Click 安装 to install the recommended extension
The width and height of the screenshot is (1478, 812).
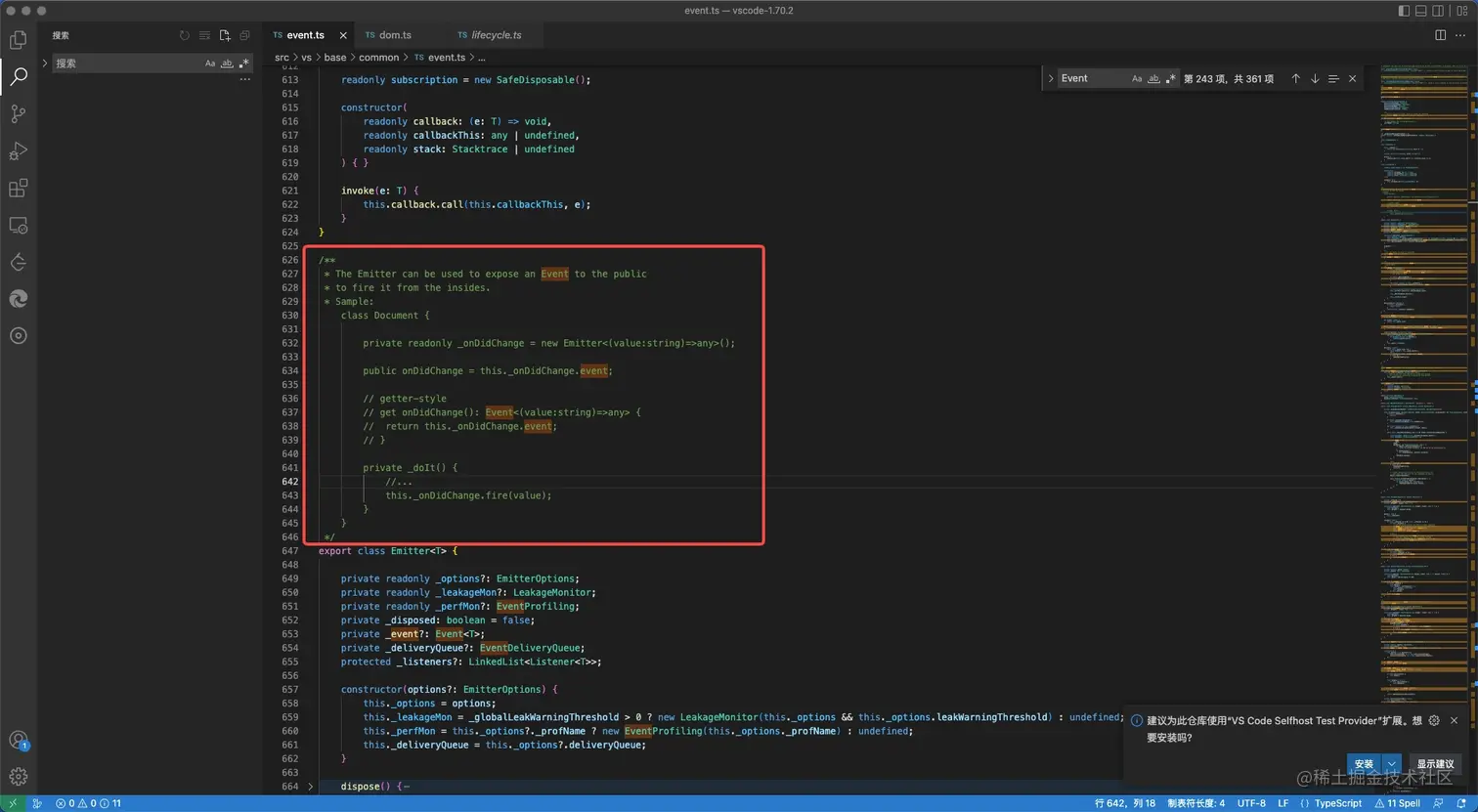pyautogui.click(x=1365, y=764)
